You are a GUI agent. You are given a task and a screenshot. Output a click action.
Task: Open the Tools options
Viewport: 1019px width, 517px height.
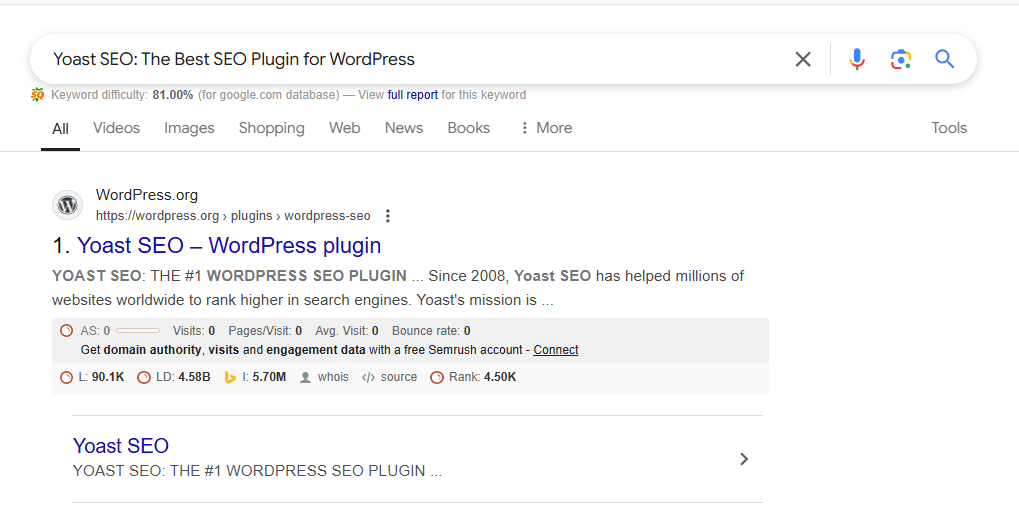point(948,128)
